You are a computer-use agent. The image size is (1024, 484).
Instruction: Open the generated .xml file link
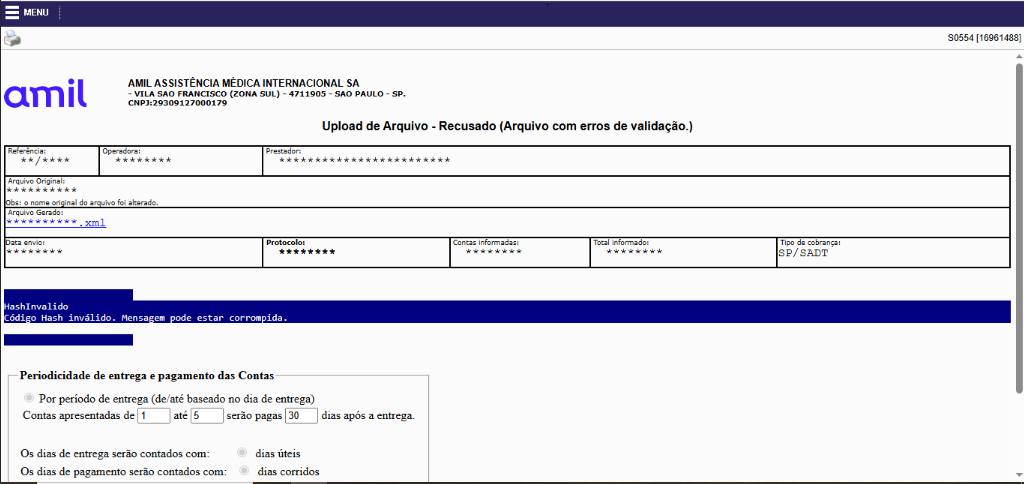point(56,223)
